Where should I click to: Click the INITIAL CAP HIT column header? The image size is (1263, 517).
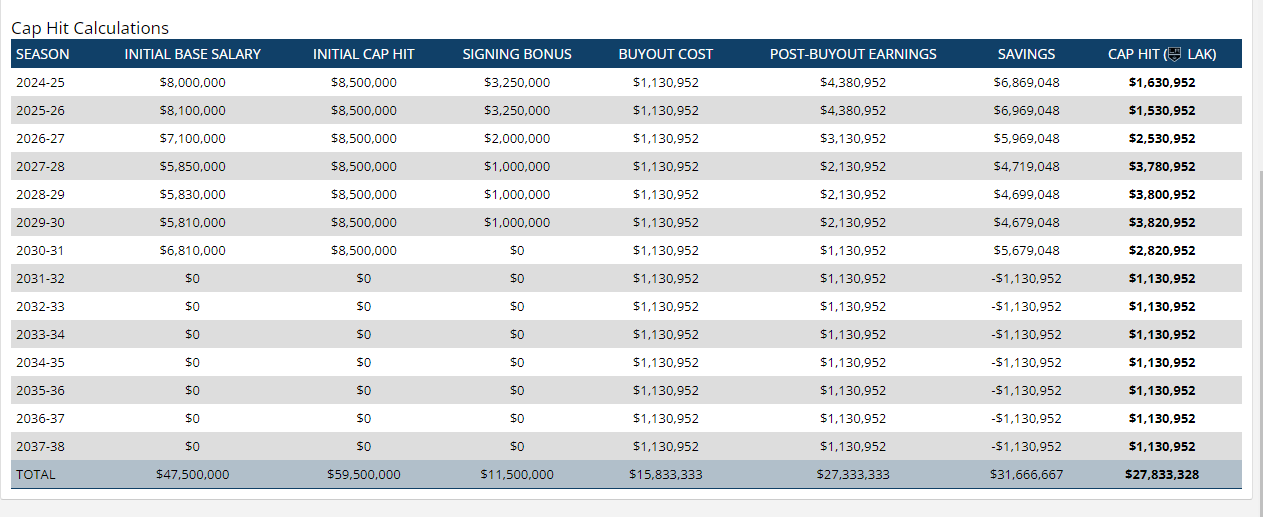[x=364, y=54]
